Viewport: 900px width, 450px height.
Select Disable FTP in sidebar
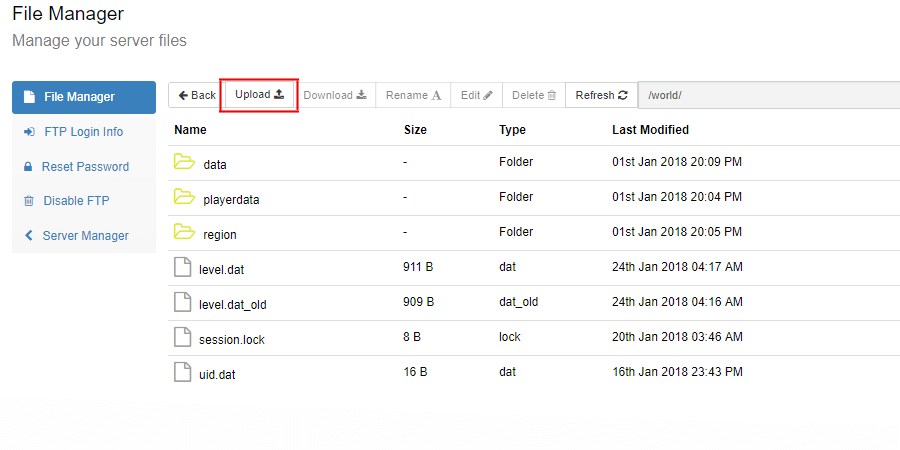76,201
